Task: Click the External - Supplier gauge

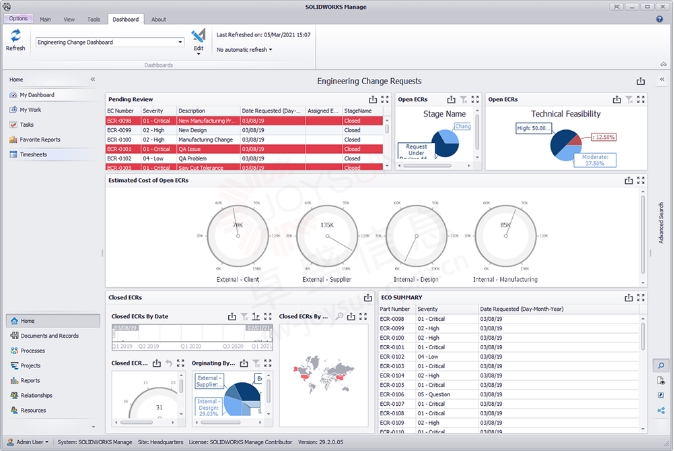Action: [327, 236]
